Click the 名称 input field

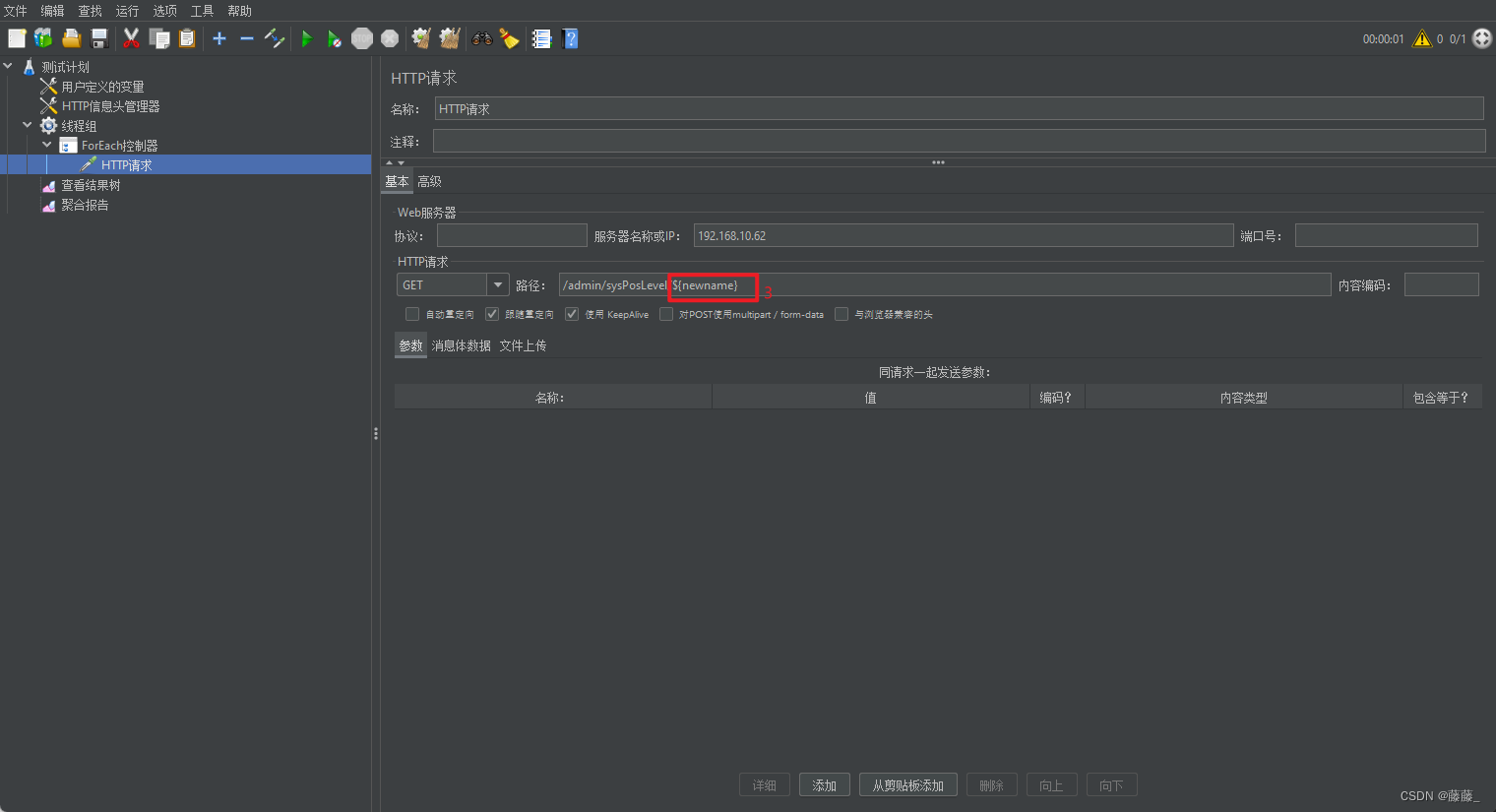(960, 108)
